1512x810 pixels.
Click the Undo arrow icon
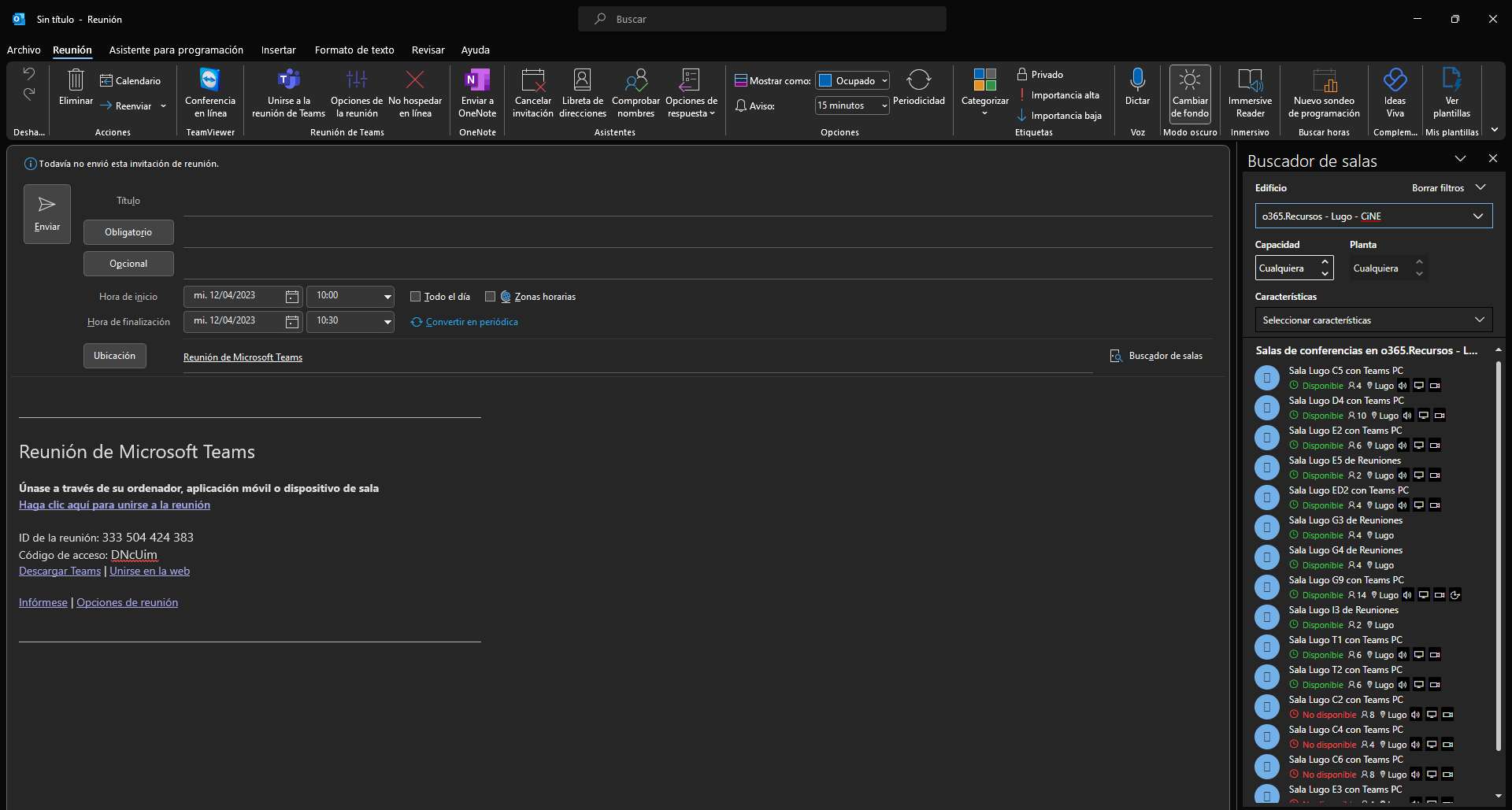pyautogui.click(x=29, y=74)
